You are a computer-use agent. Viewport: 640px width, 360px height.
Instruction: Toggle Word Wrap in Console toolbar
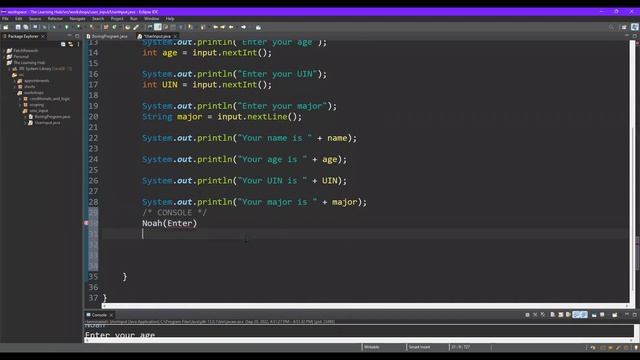(569, 315)
